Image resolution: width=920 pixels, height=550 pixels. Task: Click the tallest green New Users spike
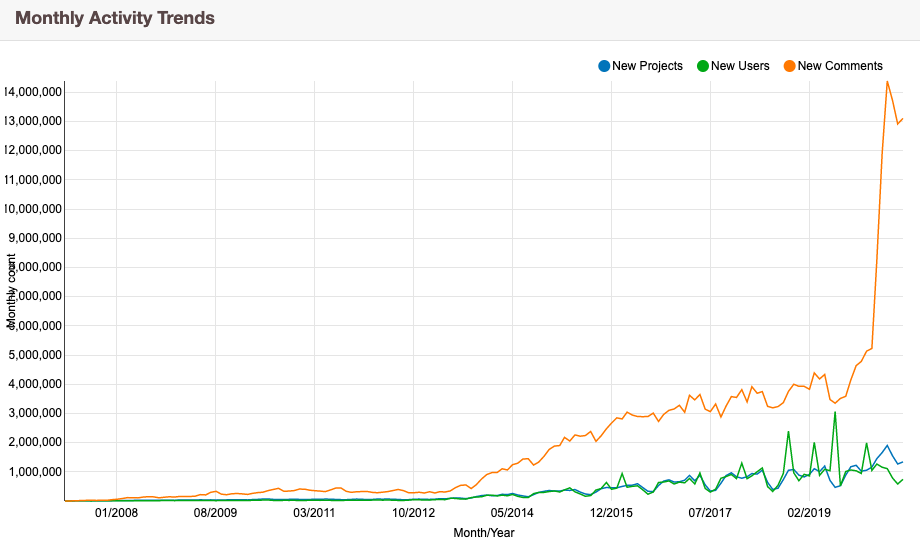[835, 412]
